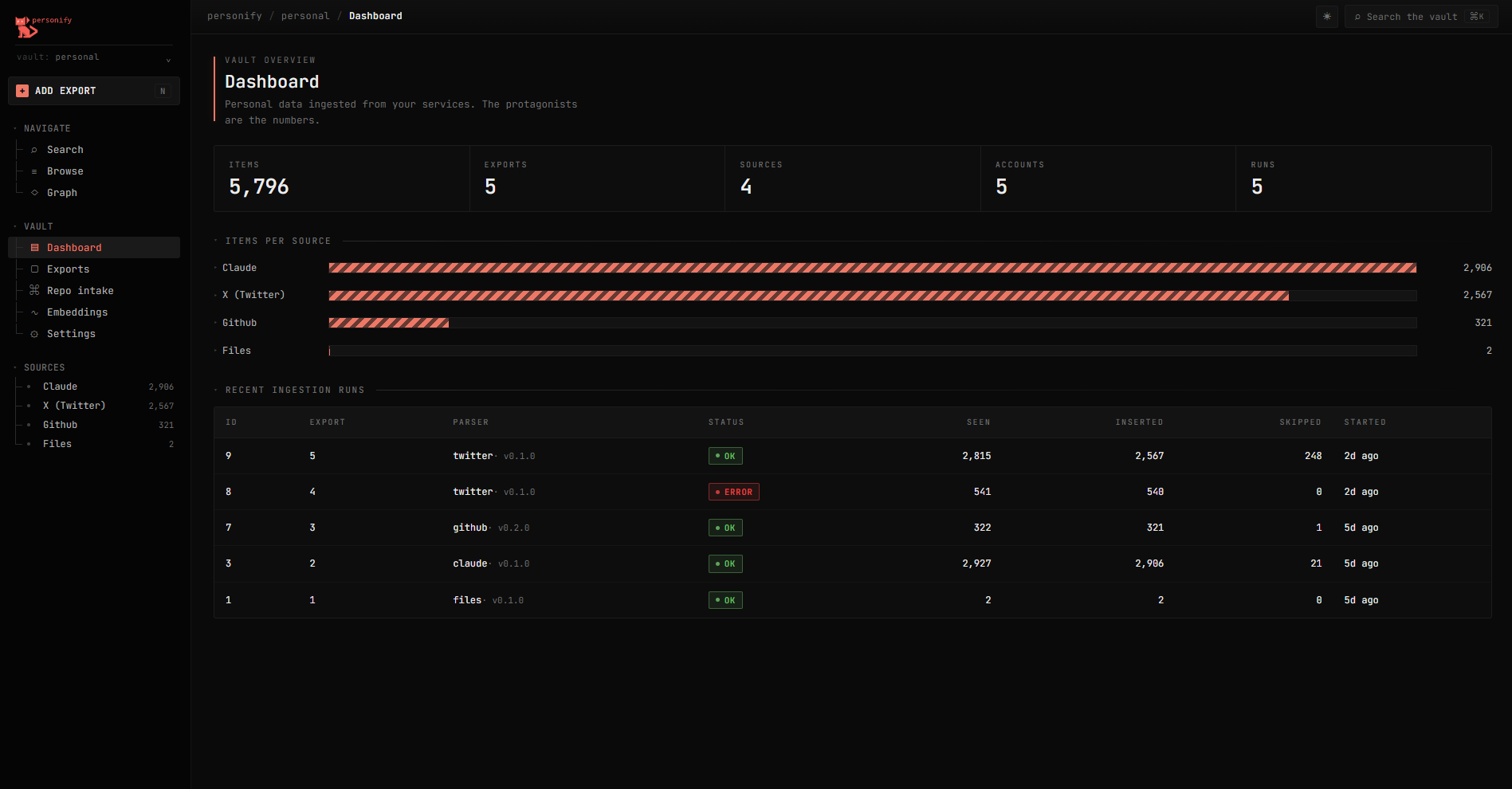Click the ⌘K shortcut badge in search
Viewport: 1512px width, 789px height.
point(1477,17)
